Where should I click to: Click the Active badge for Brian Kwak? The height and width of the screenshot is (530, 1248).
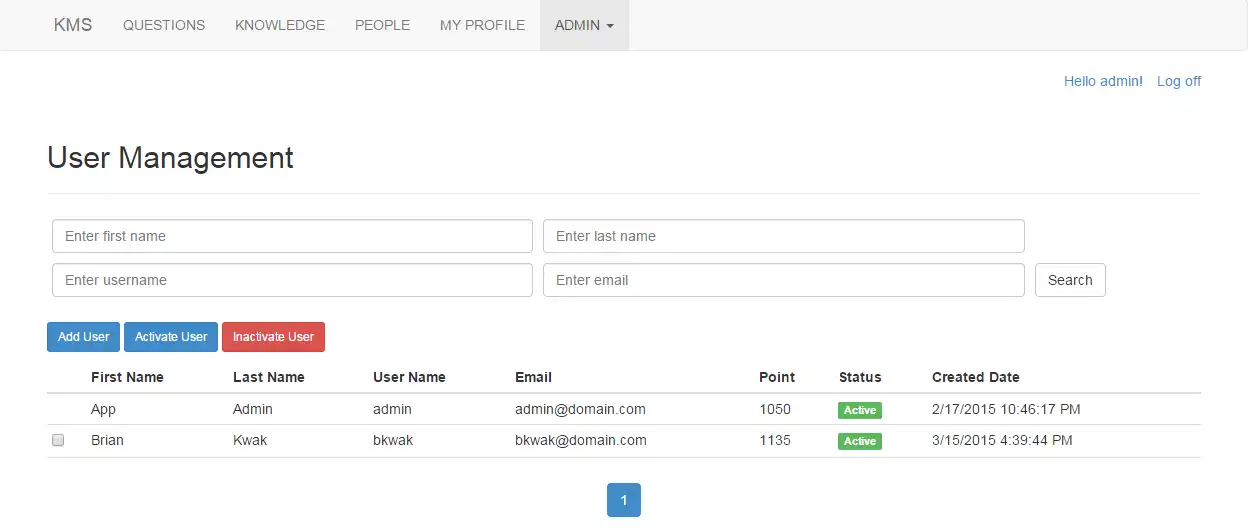(x=860, y=441)
